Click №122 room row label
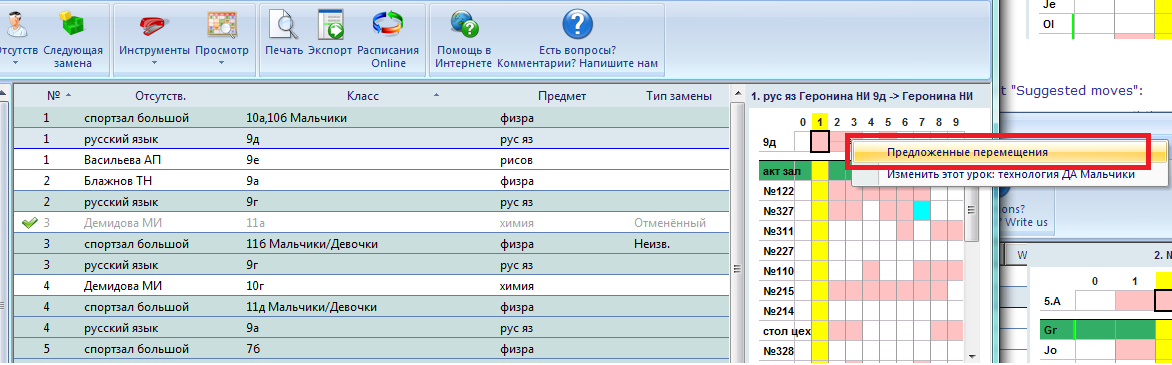 (x=778, y=191)
